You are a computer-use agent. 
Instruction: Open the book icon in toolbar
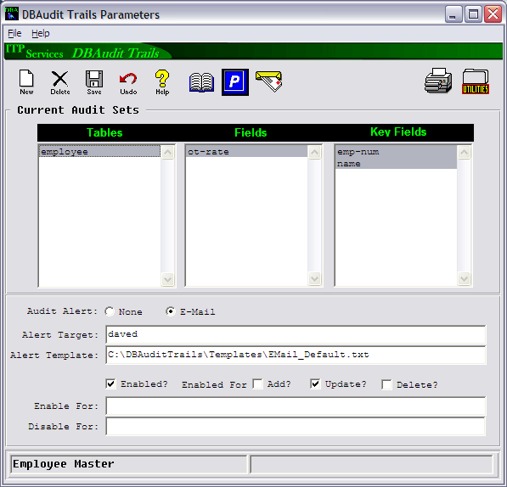coord(201,82)
